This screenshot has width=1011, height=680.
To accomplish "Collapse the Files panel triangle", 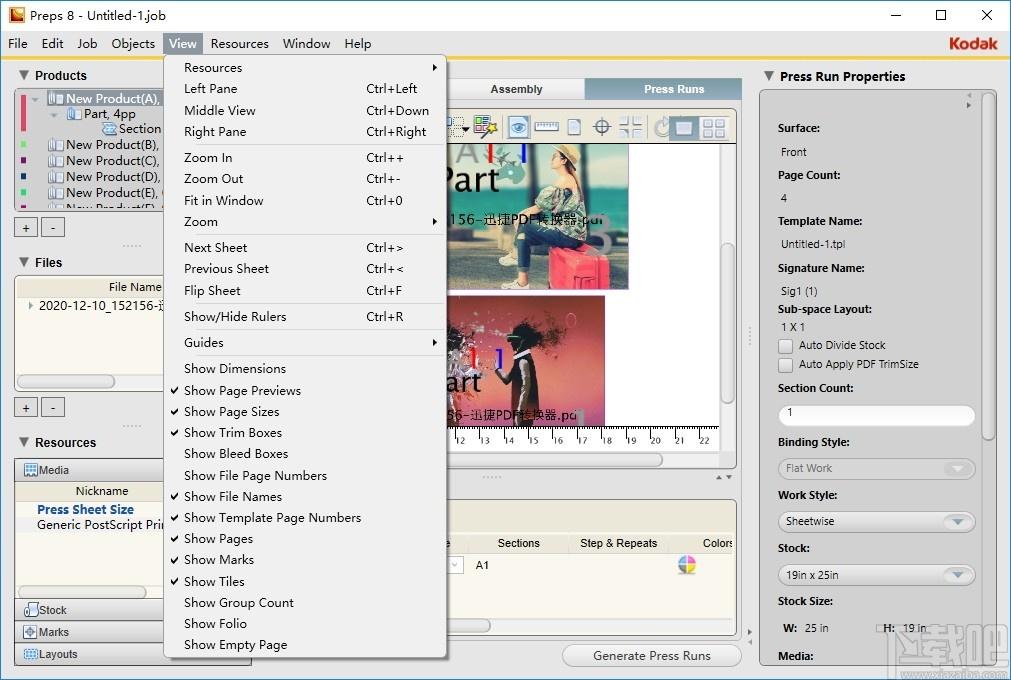I will pos(24,262).
